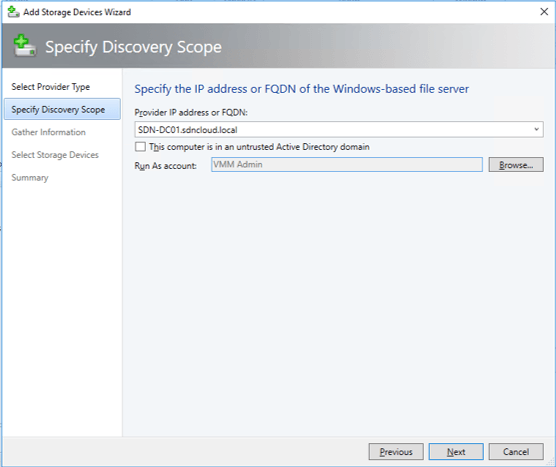Click the Previous button
The image size is (556, 467).
click(396, 452)
